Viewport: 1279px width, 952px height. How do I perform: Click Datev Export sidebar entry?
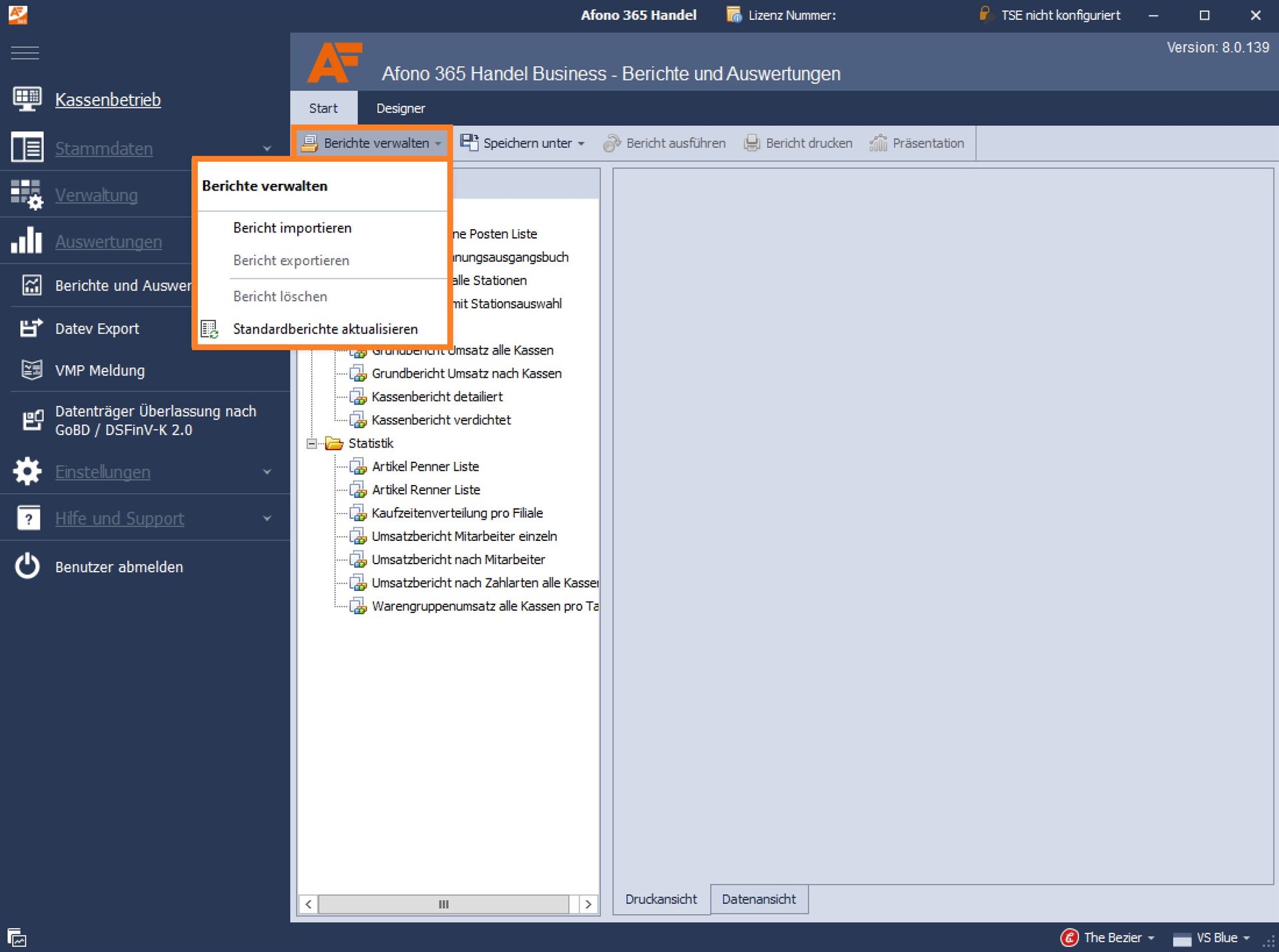point(97,328)
